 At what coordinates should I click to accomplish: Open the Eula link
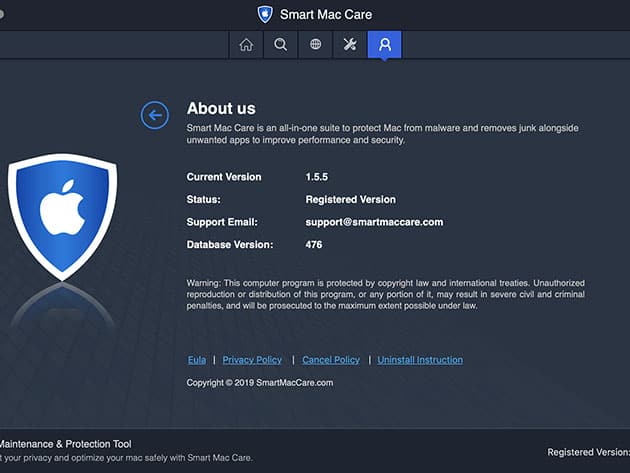coord(197,360)
